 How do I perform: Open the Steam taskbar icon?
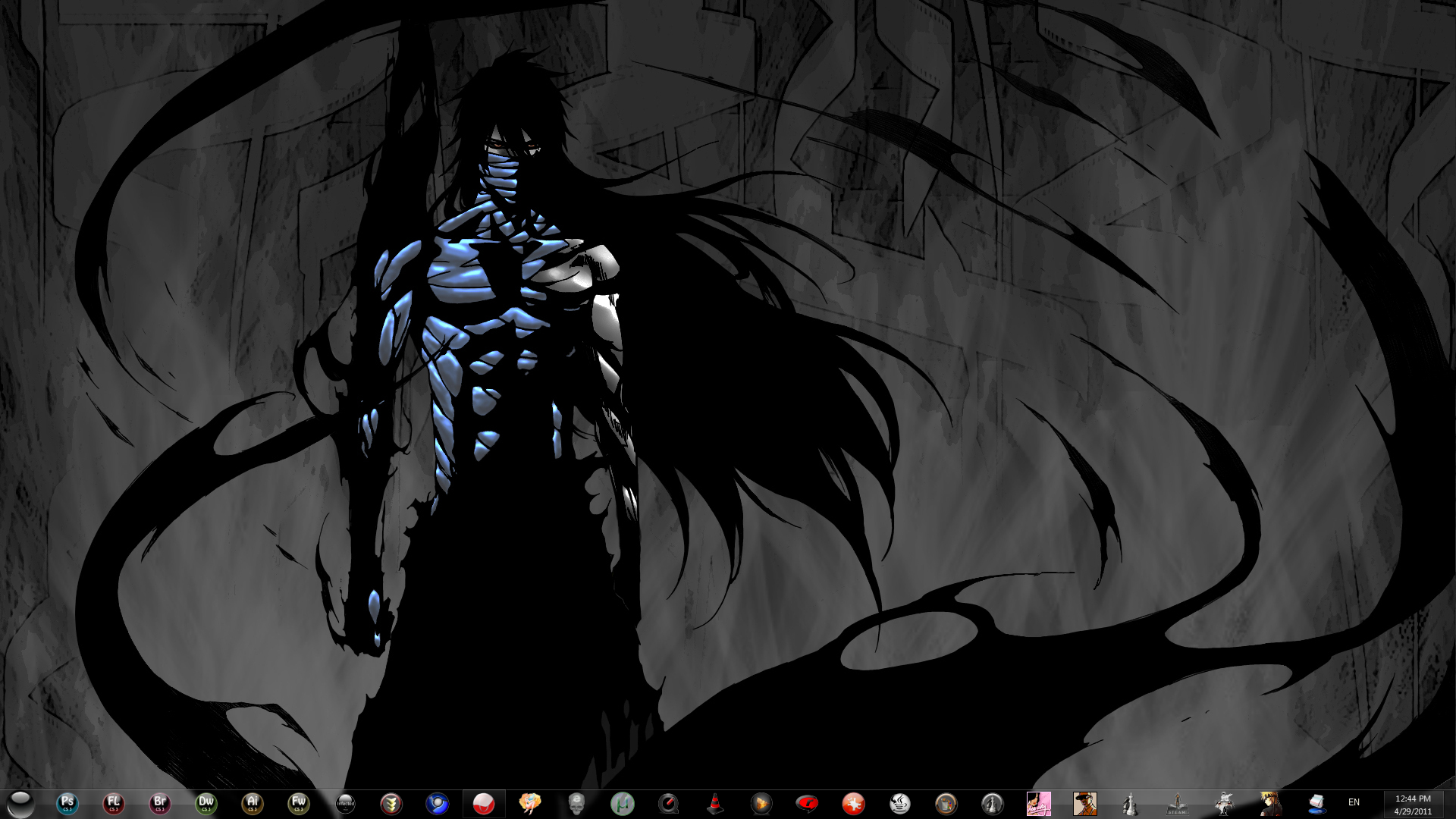tap(1178, 803)
